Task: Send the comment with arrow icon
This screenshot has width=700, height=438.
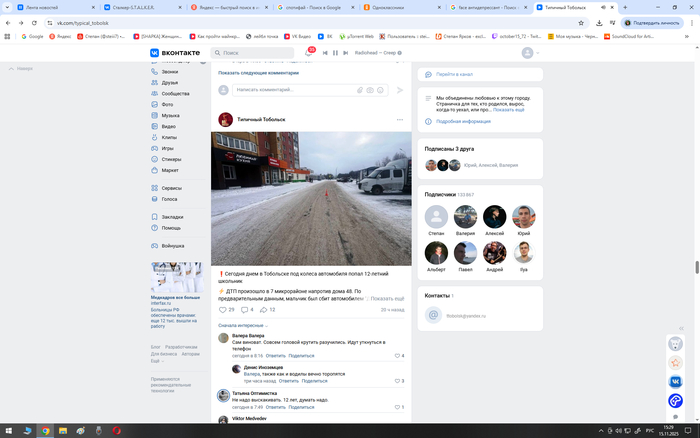Action: point(400,90)
